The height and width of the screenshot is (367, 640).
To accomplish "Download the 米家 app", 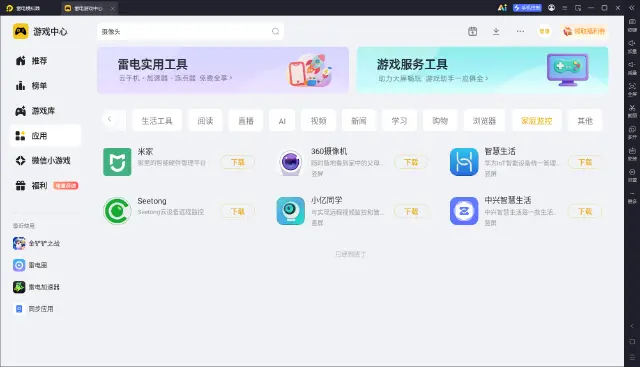I will click(x=238, y=162).
